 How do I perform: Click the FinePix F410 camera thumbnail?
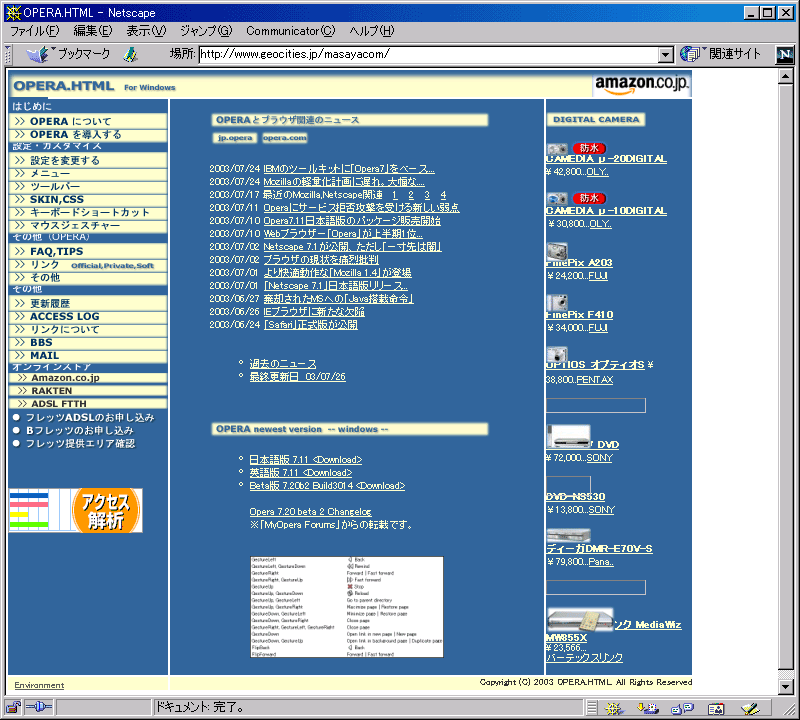[x=557, y=303]
